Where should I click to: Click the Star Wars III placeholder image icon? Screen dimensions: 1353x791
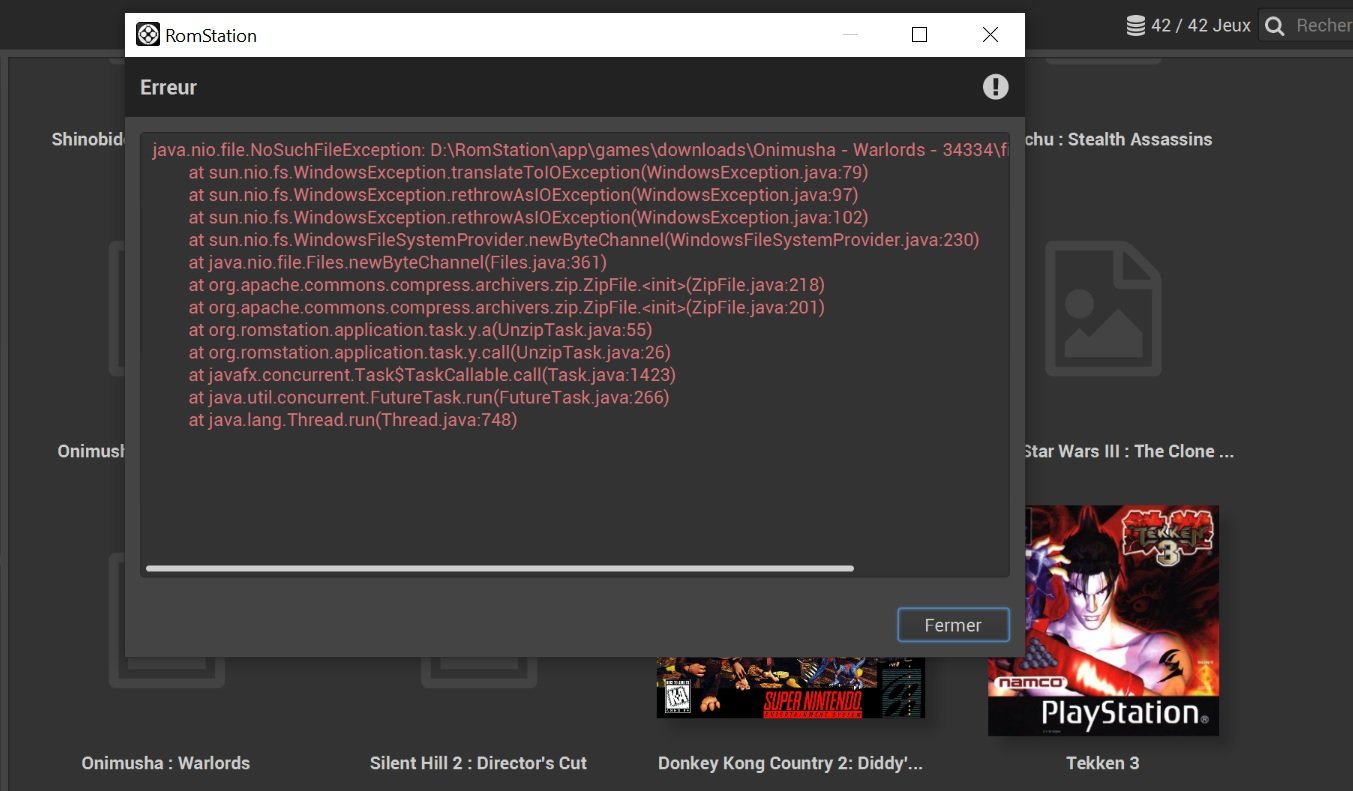(x=1103, y=308)
